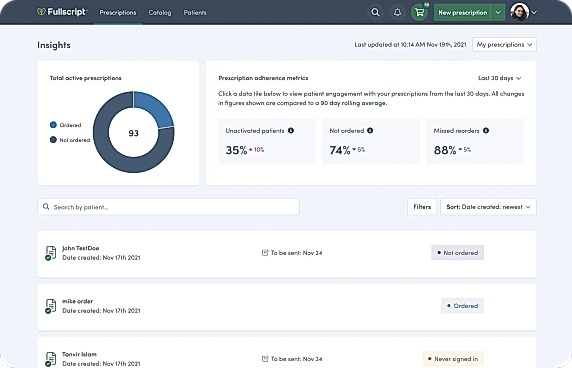
Task: Switch to the Patients tab
Action: point(195,13)
